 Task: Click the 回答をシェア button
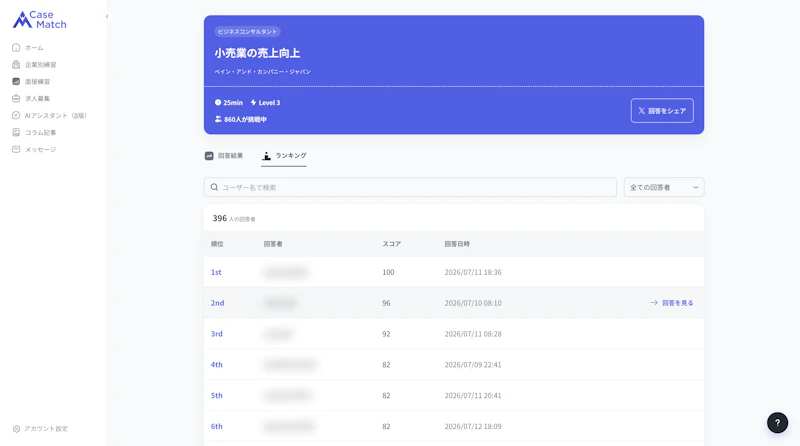(x=662, y=111)
